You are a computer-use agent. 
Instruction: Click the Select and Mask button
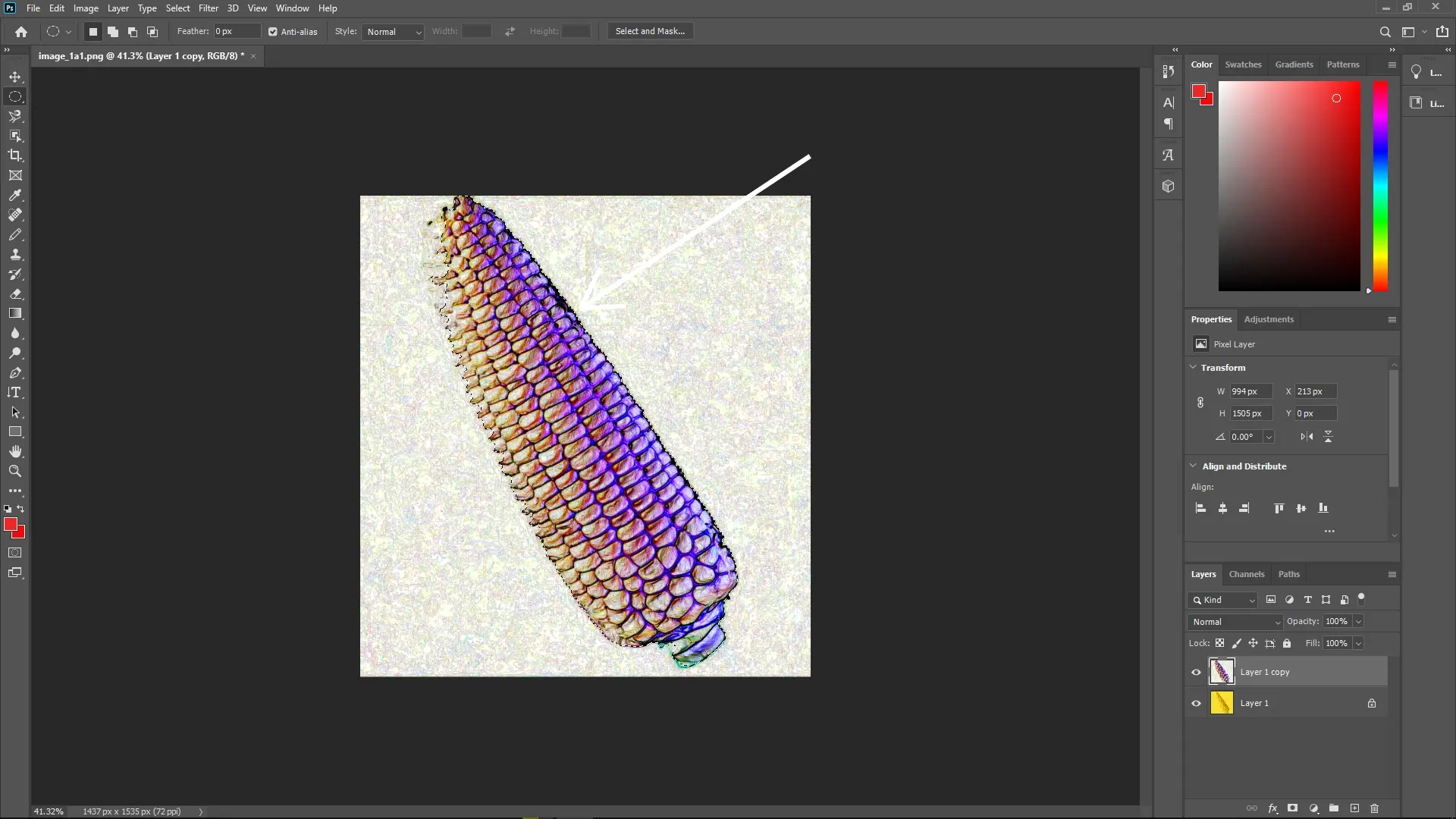[650, 31]
